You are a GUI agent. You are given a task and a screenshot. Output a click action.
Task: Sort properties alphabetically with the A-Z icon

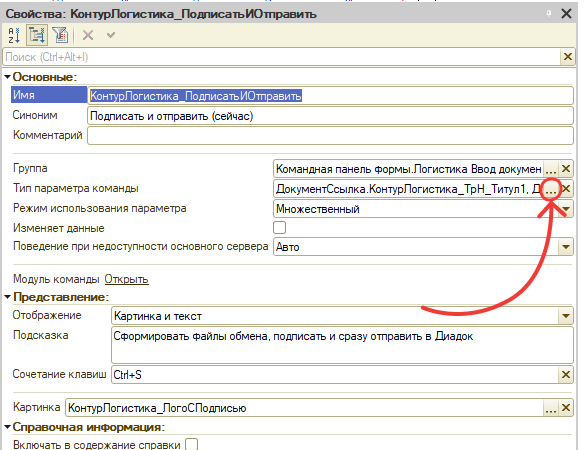coord(14,35)
